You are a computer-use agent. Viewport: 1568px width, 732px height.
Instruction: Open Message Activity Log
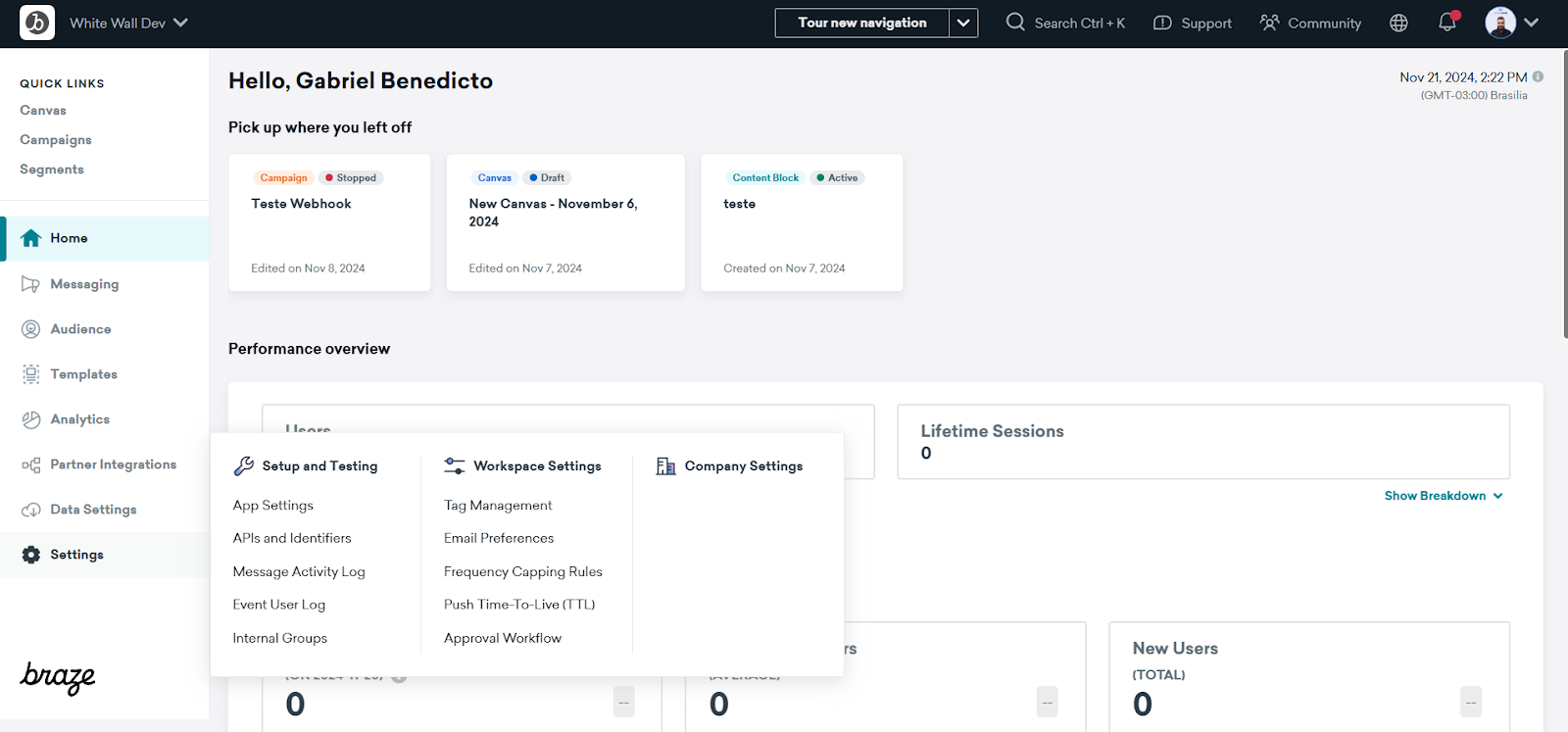click(299, 571)
